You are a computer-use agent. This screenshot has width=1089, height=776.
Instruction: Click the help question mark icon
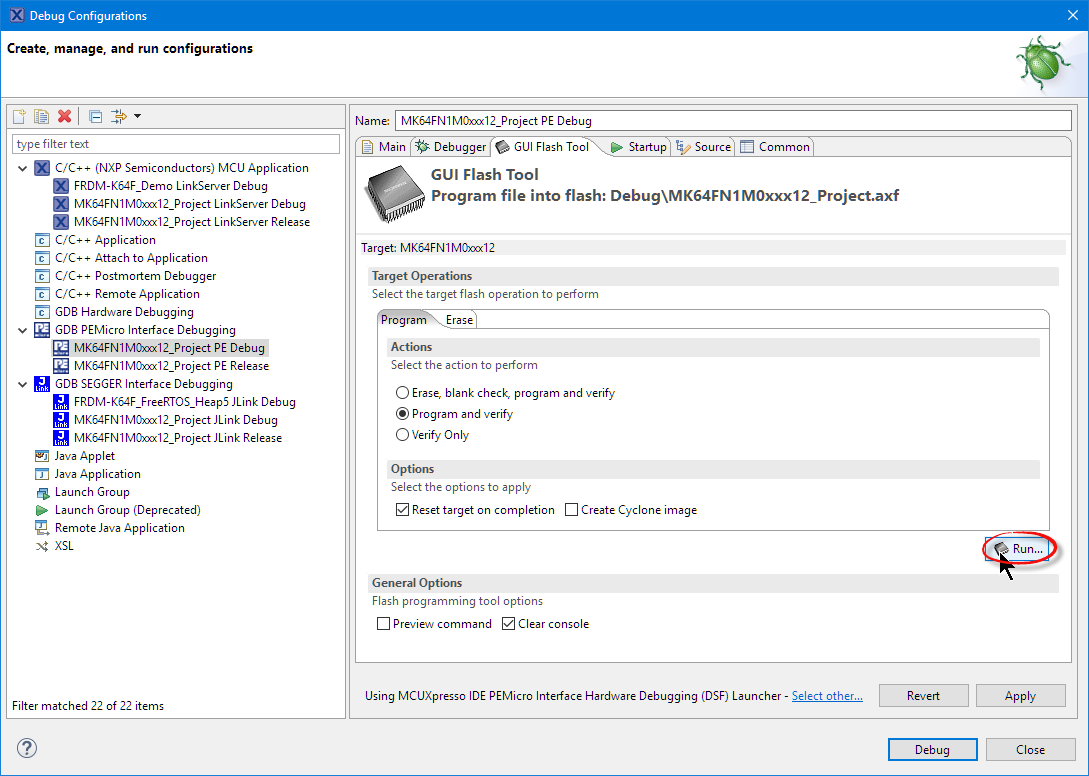tap(27, 749)
